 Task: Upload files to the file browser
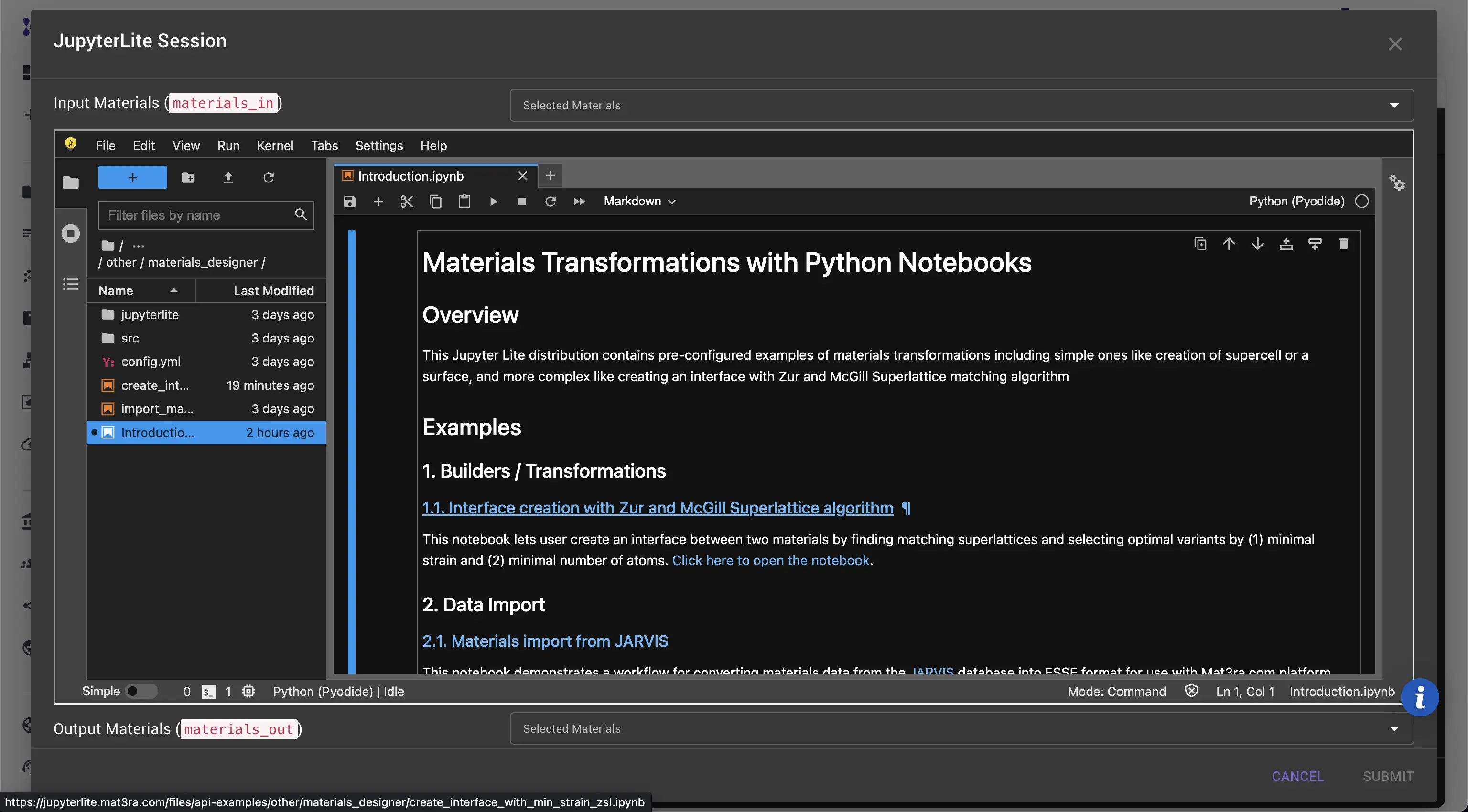[x=228, y=178]
